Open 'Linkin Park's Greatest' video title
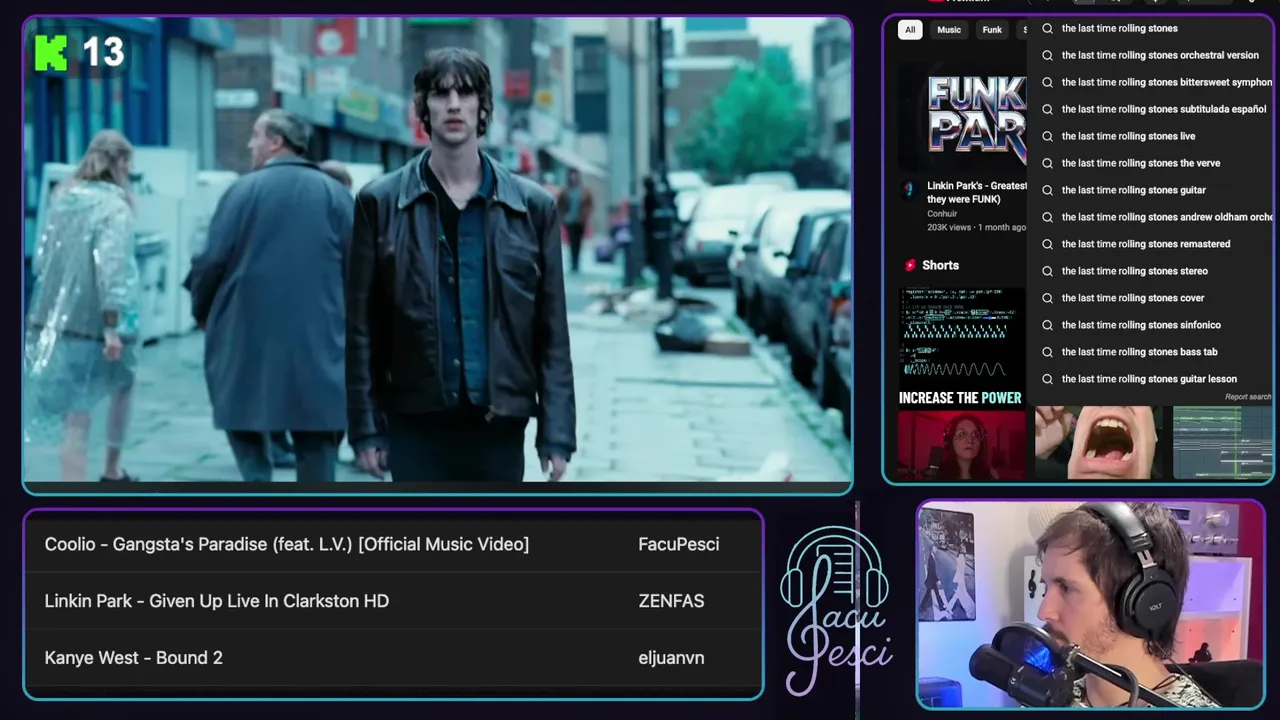This screenshot has width=1280, height=720. pyautogui.click(x=977, y=192)
